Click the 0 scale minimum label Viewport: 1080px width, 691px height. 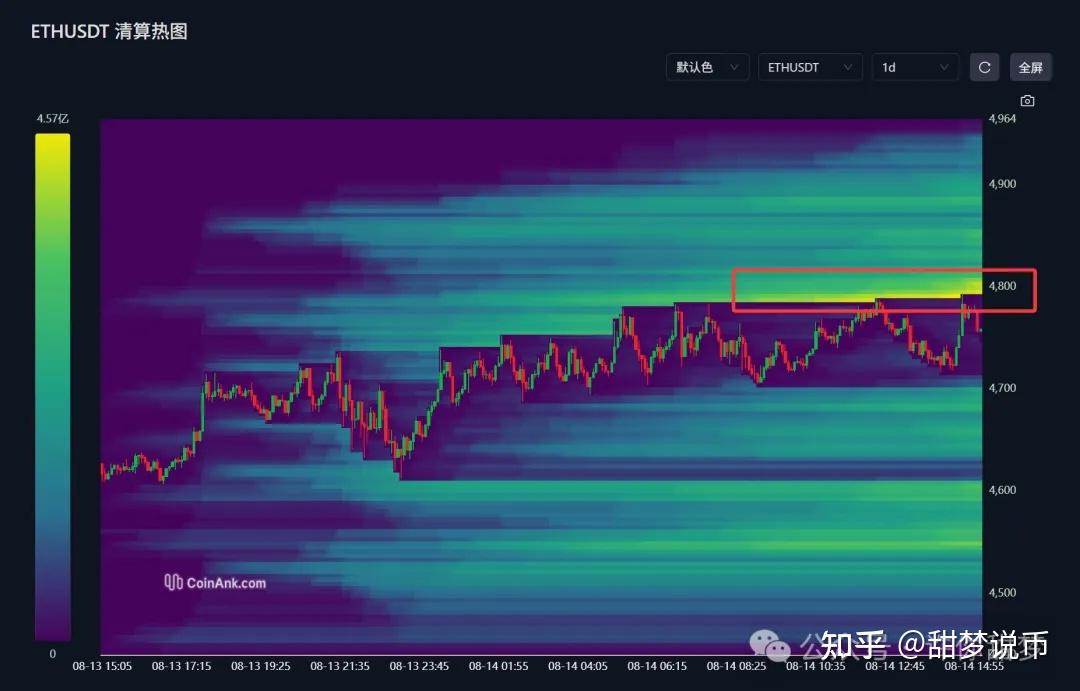(x=53, y=654)
